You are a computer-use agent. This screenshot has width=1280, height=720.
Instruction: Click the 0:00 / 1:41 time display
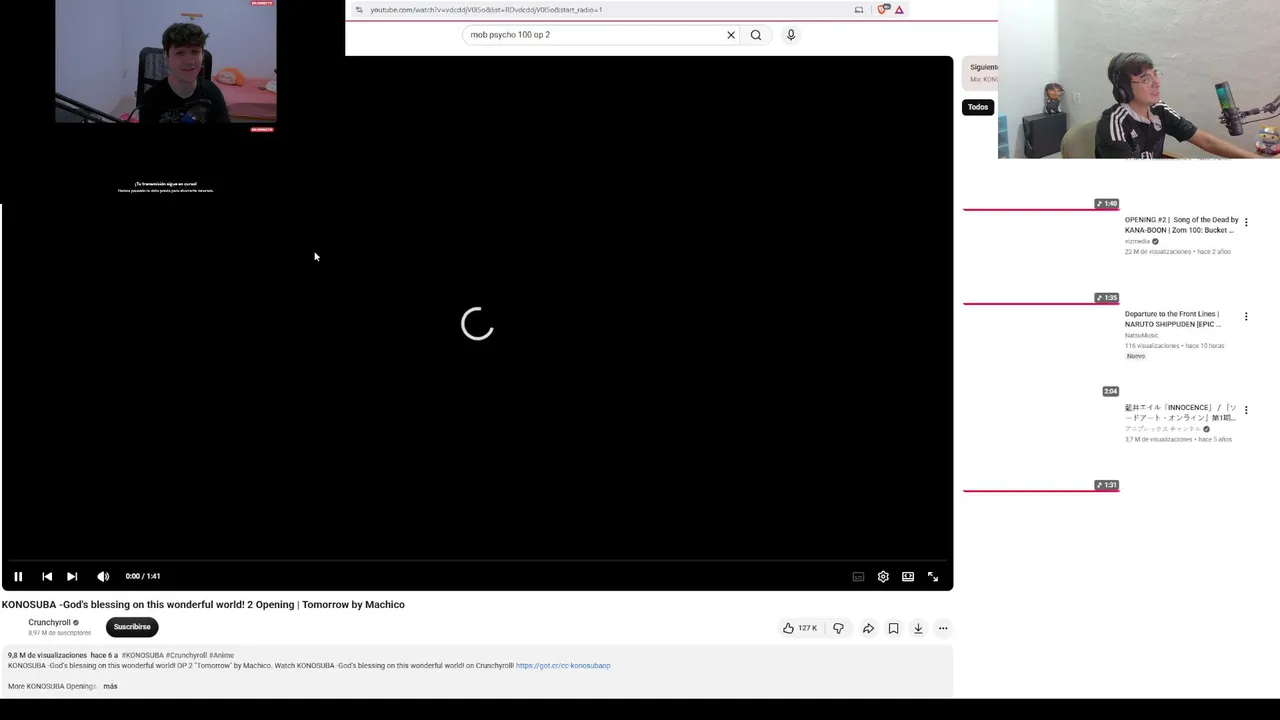(143, 576)
